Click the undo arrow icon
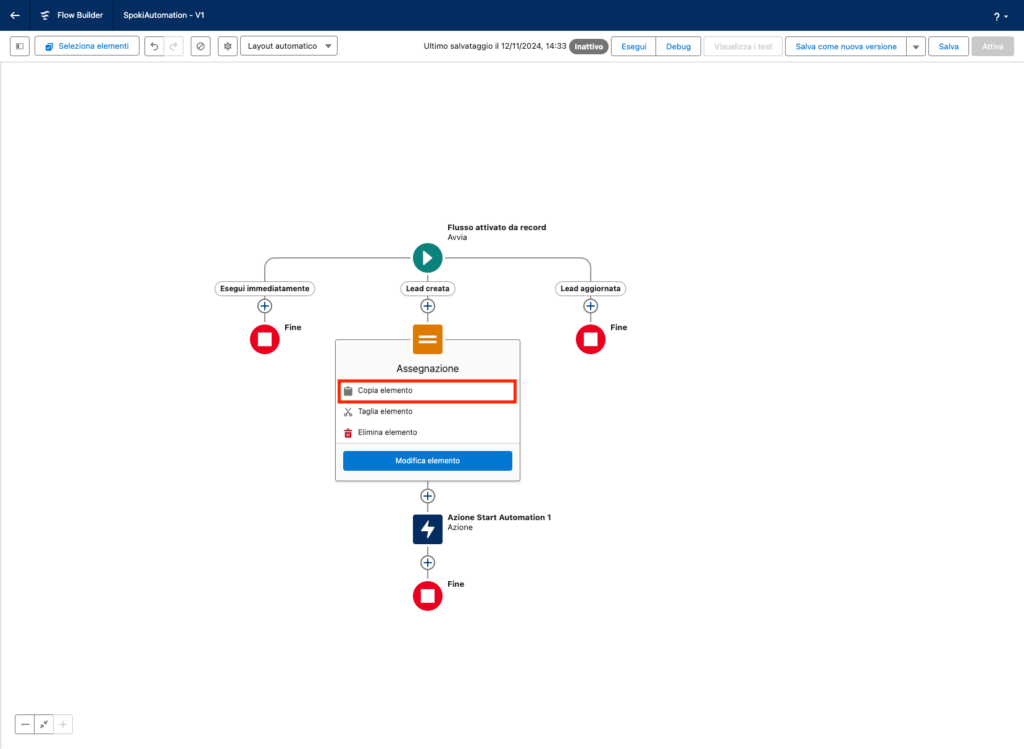Screen dimensions: 1024x749 click(154, 46)
